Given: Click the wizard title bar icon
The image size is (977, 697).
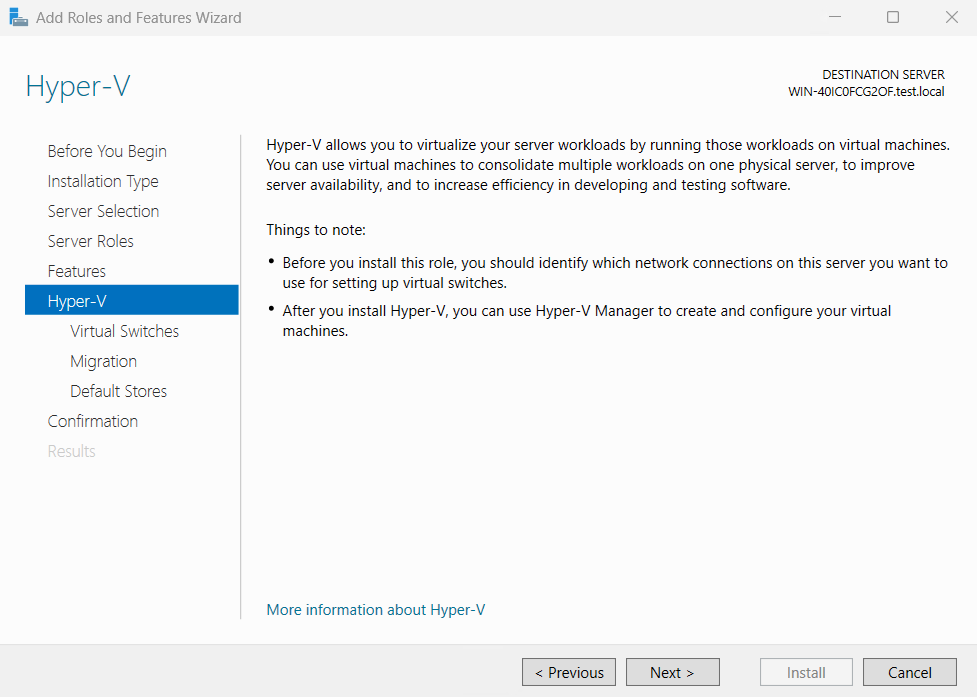Looking at the screenshot, I should click(18, 16).
